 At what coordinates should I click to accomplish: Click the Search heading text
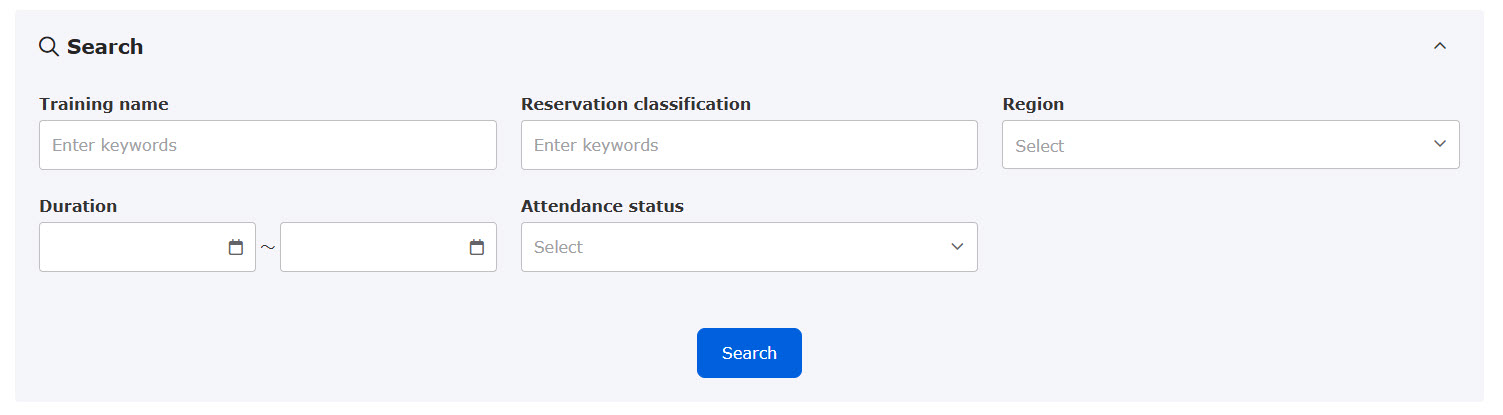[105, 47]
